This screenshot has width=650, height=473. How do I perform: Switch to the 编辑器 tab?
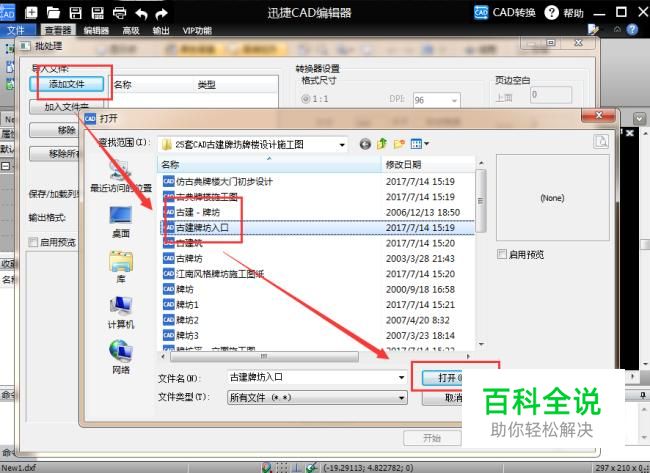96,30
